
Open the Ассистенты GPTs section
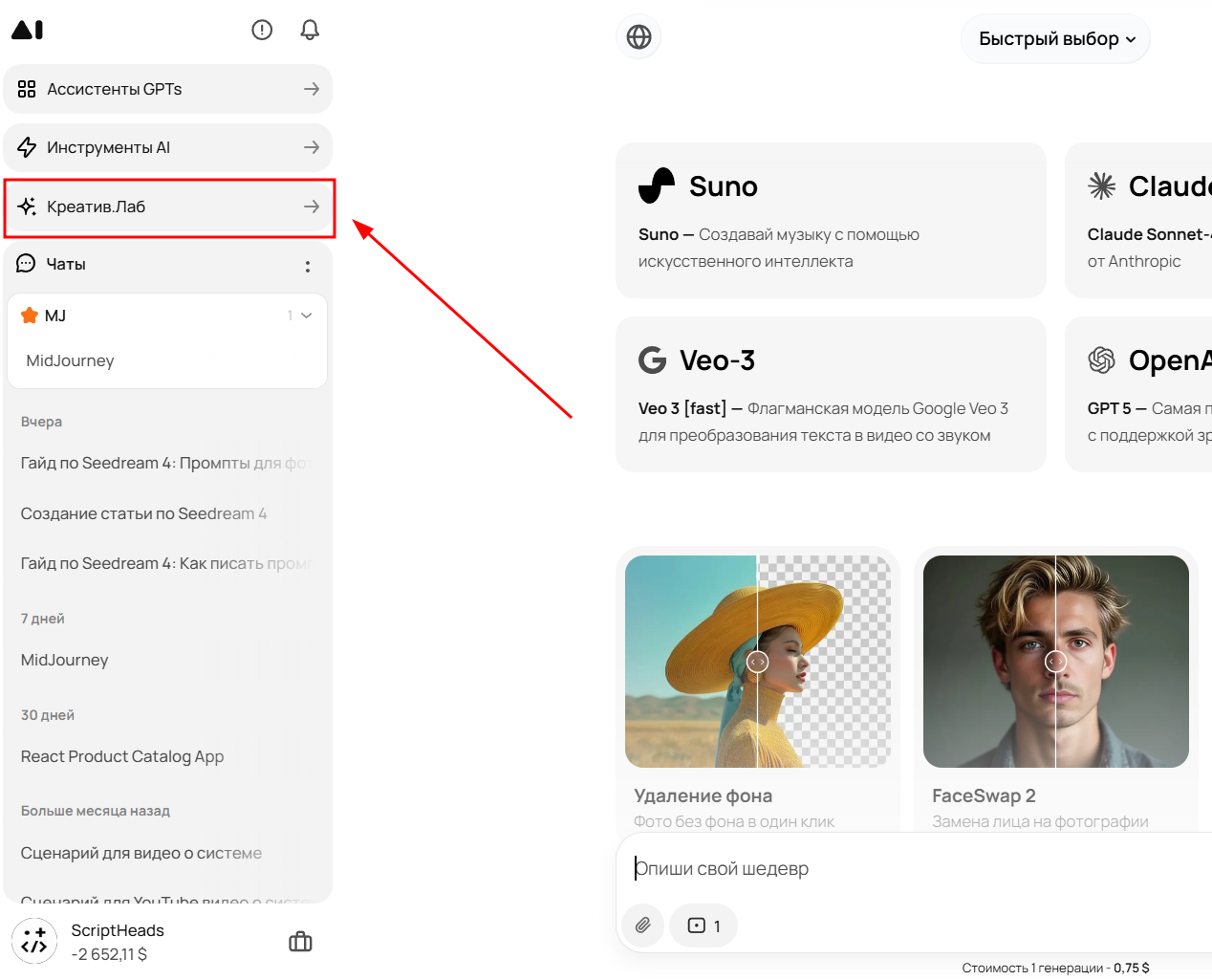pos(168,89)
